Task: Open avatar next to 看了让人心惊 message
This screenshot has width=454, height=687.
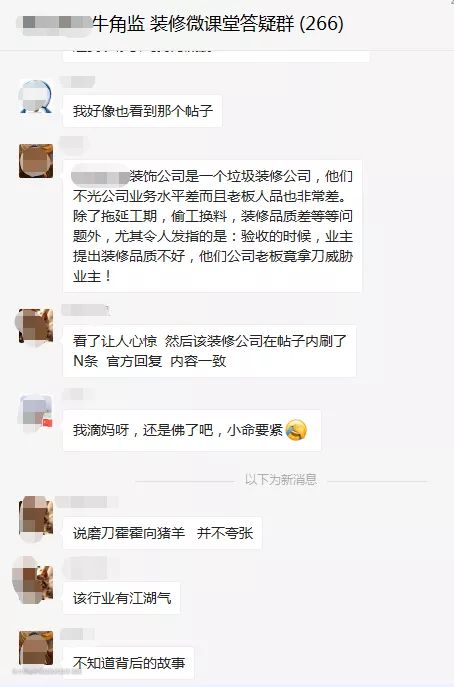Action: [x=36, y=326]
